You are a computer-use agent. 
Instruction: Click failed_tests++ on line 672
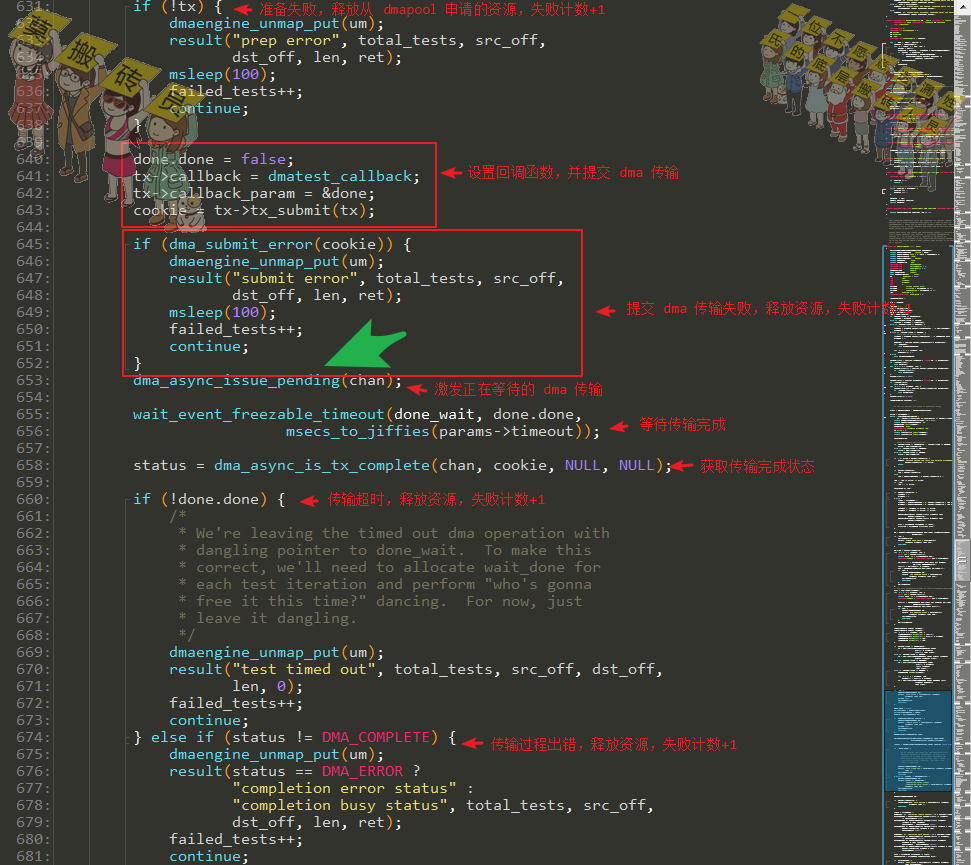pos(232,703)
